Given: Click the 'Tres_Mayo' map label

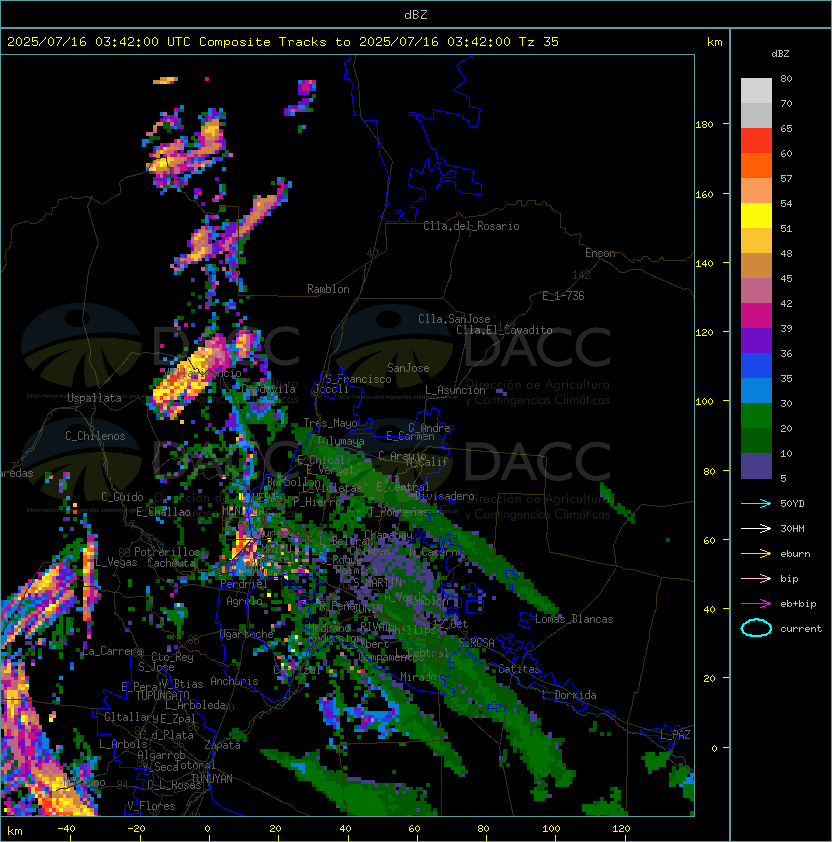Looking at the screenshot, I should [x=330, y=423].
